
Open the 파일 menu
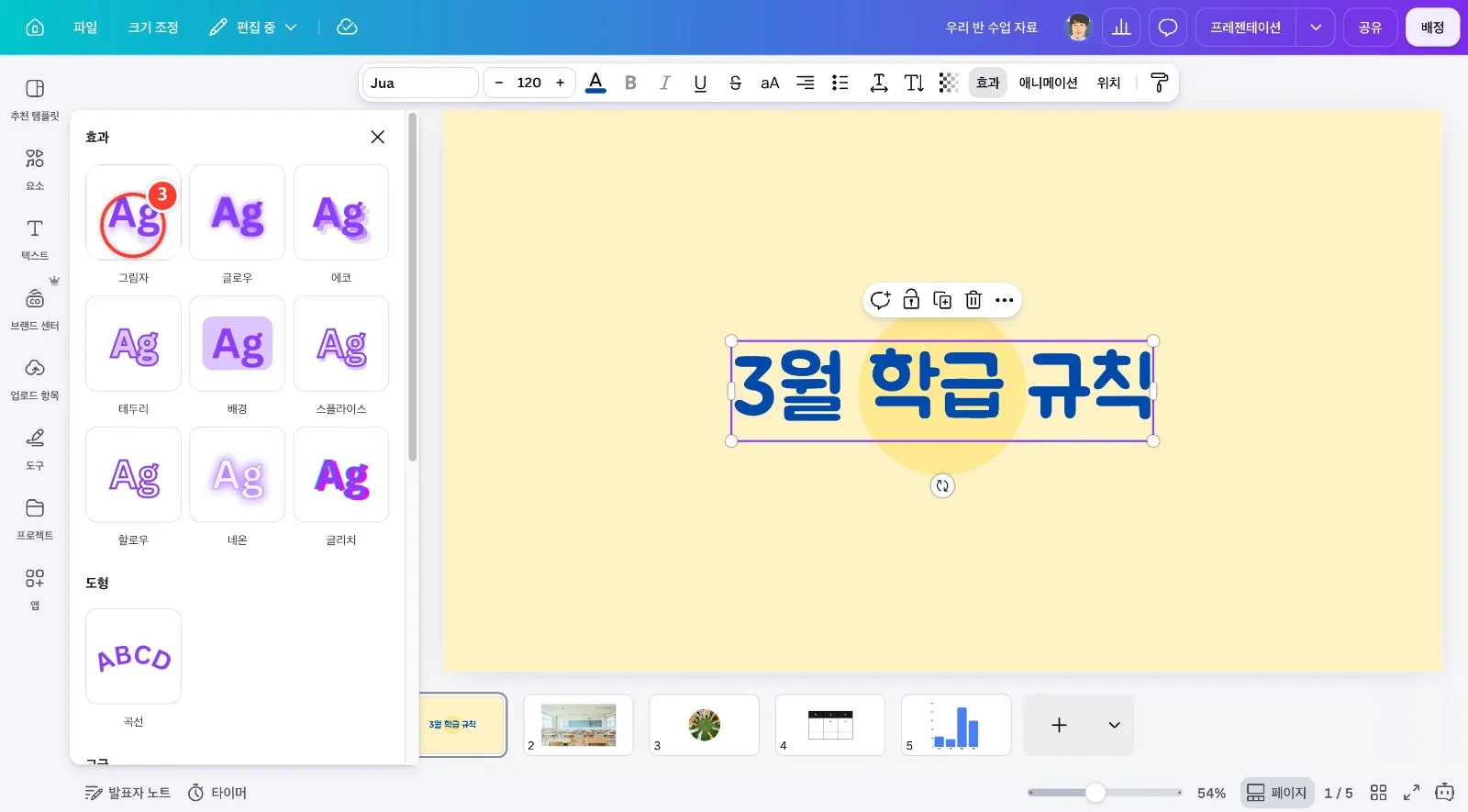pos(85,28)
